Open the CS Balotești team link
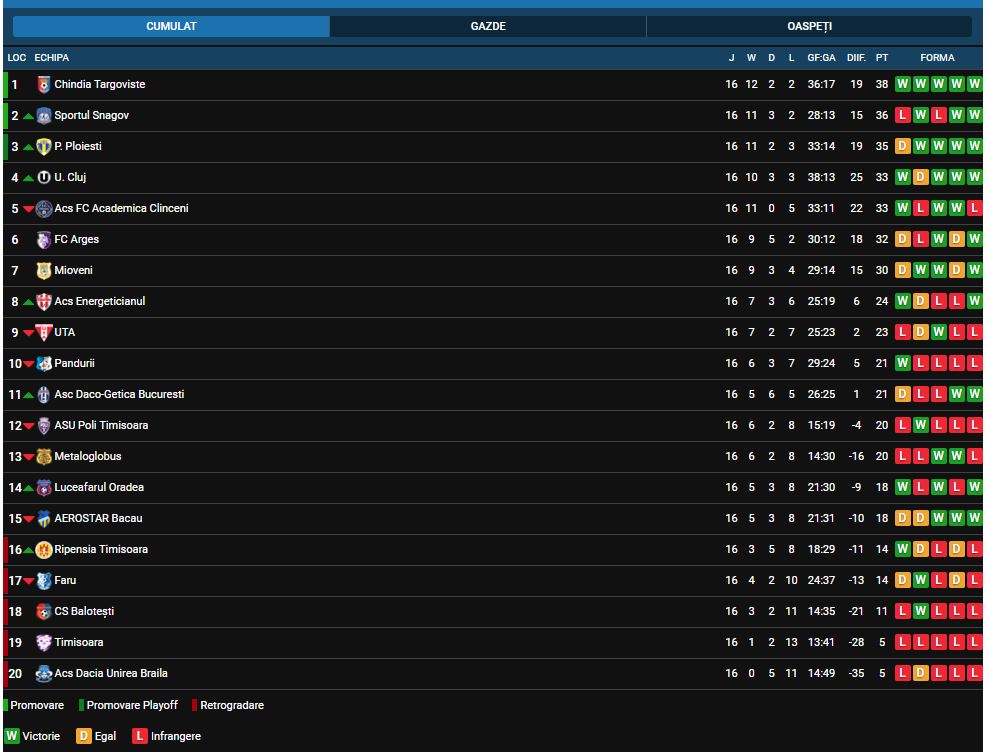This screenshot has height=752, width=989. (84, 611)
